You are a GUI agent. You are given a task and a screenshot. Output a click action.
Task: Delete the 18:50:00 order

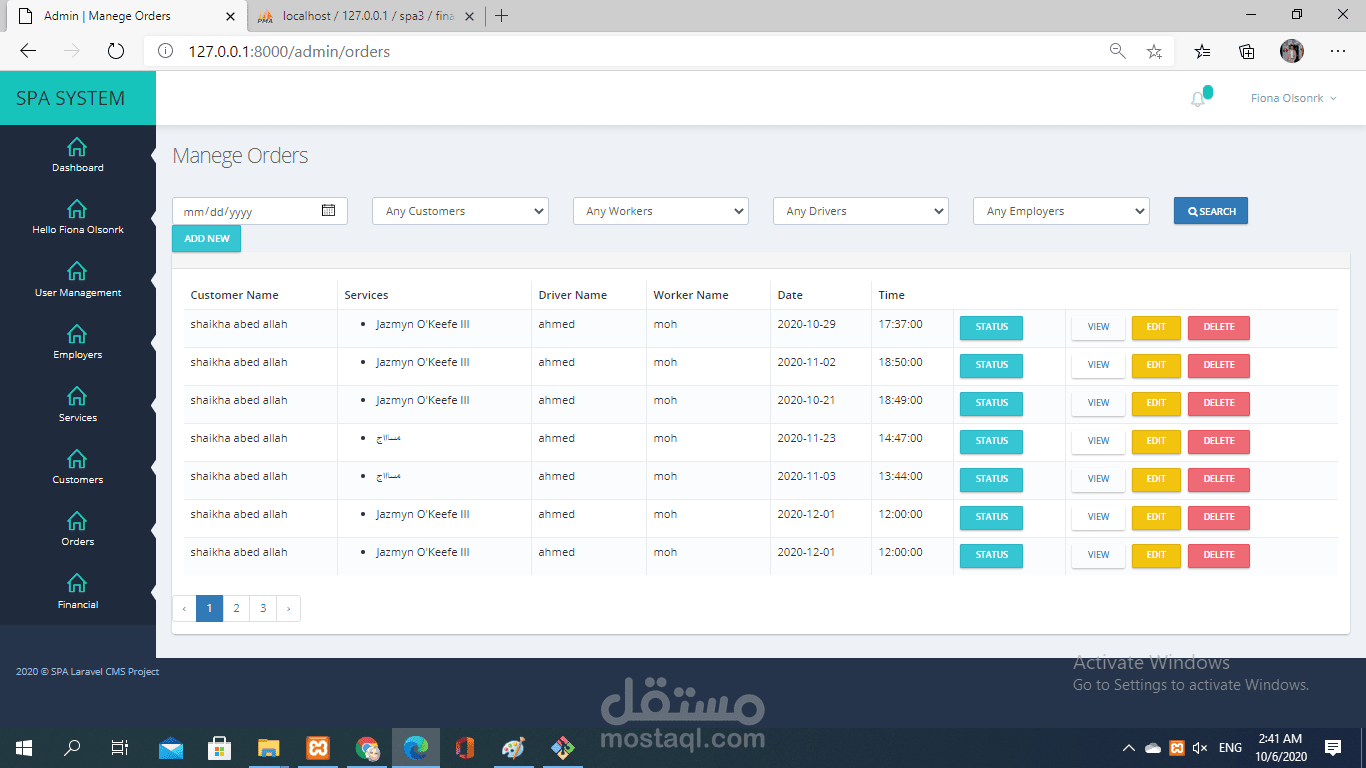click(1219, 365)
